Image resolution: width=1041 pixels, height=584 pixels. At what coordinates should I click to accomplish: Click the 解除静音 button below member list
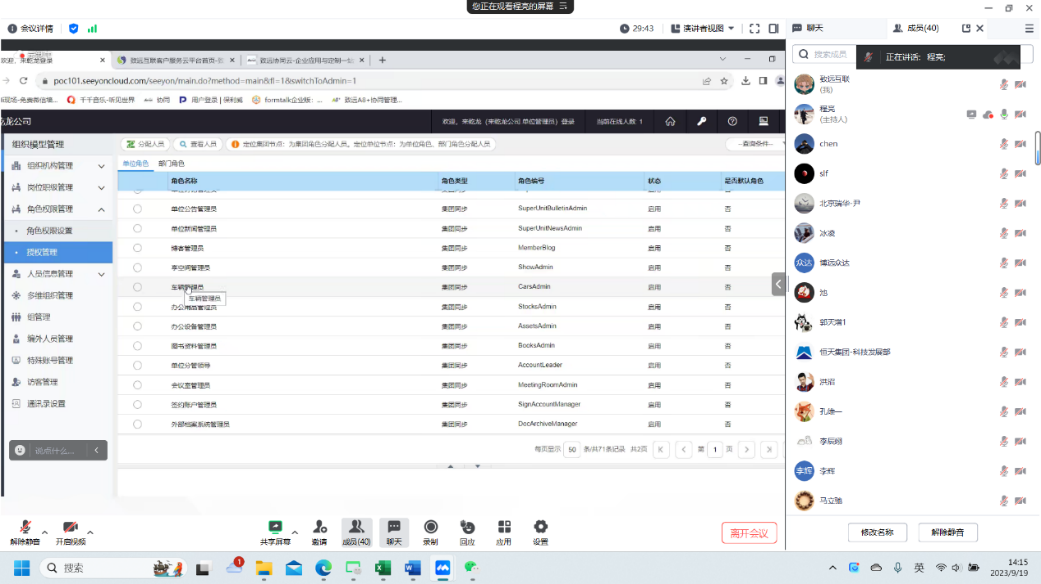click(947, 532)
